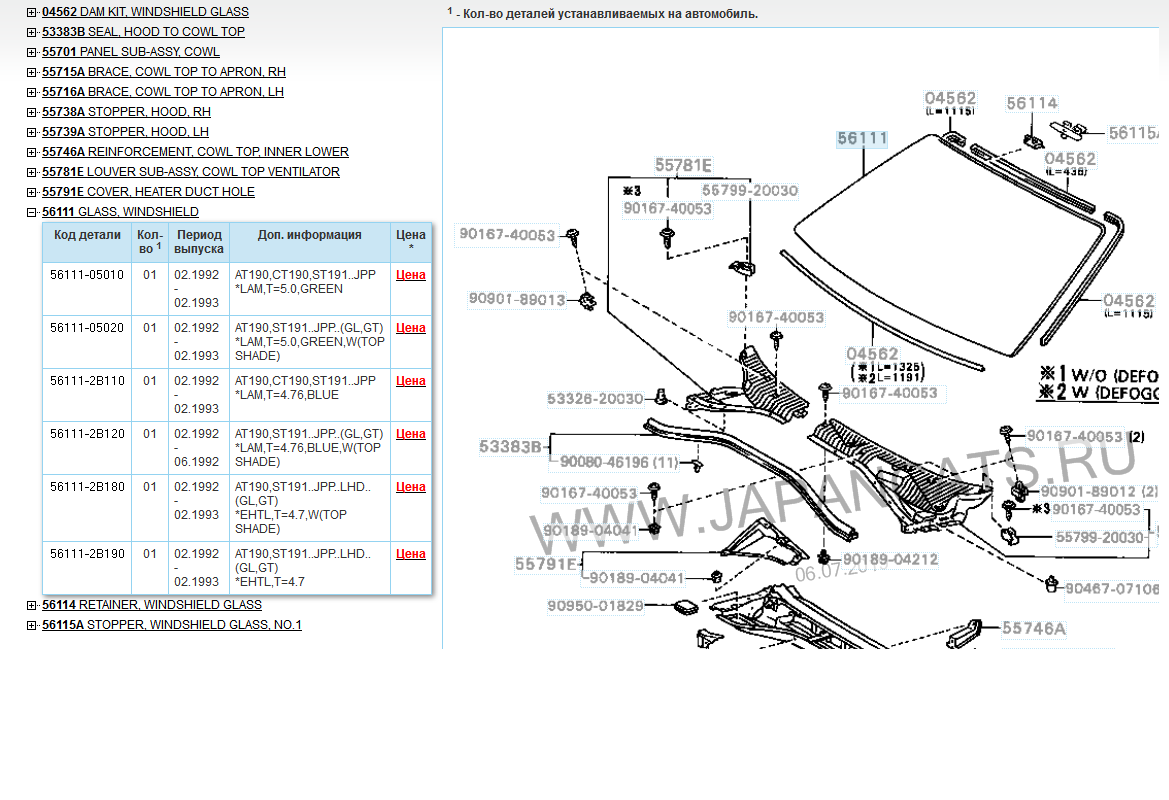Select the 90950-01829 callout in the diagram

(x=595, y=606)
